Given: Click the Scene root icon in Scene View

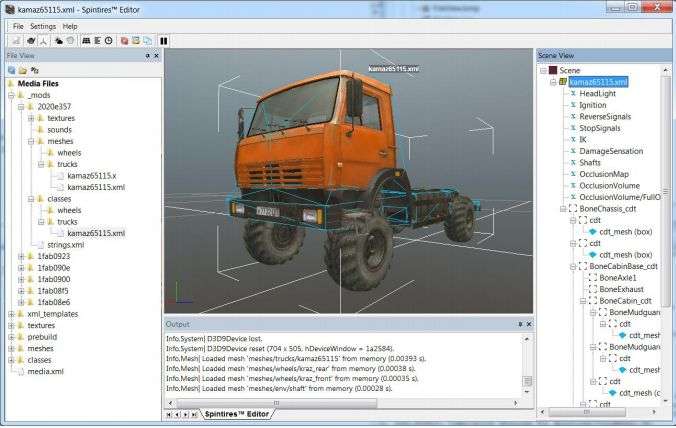Looking at the screenshot, I should [552, 70].
